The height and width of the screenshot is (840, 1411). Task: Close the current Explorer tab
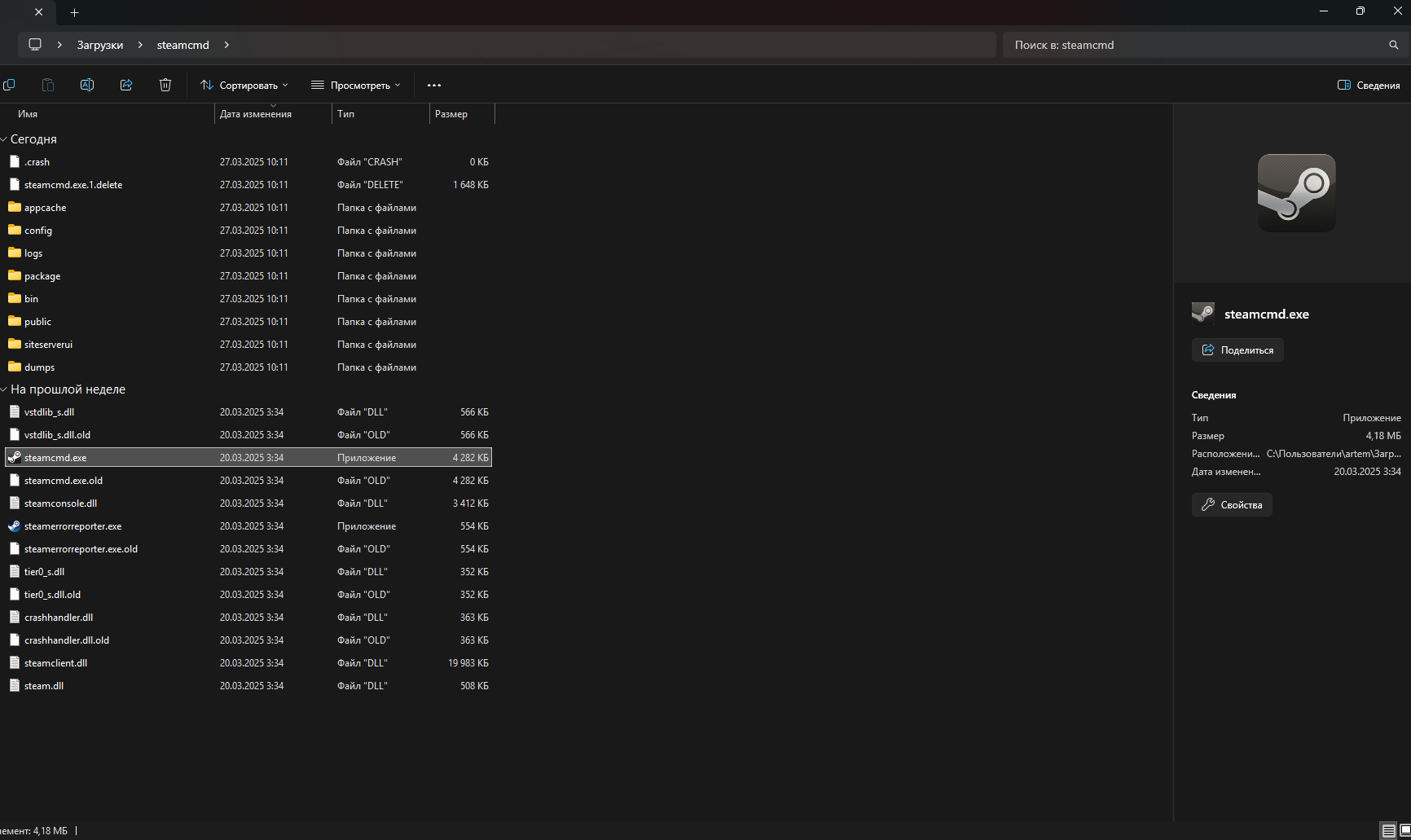(x=38, y=12)
